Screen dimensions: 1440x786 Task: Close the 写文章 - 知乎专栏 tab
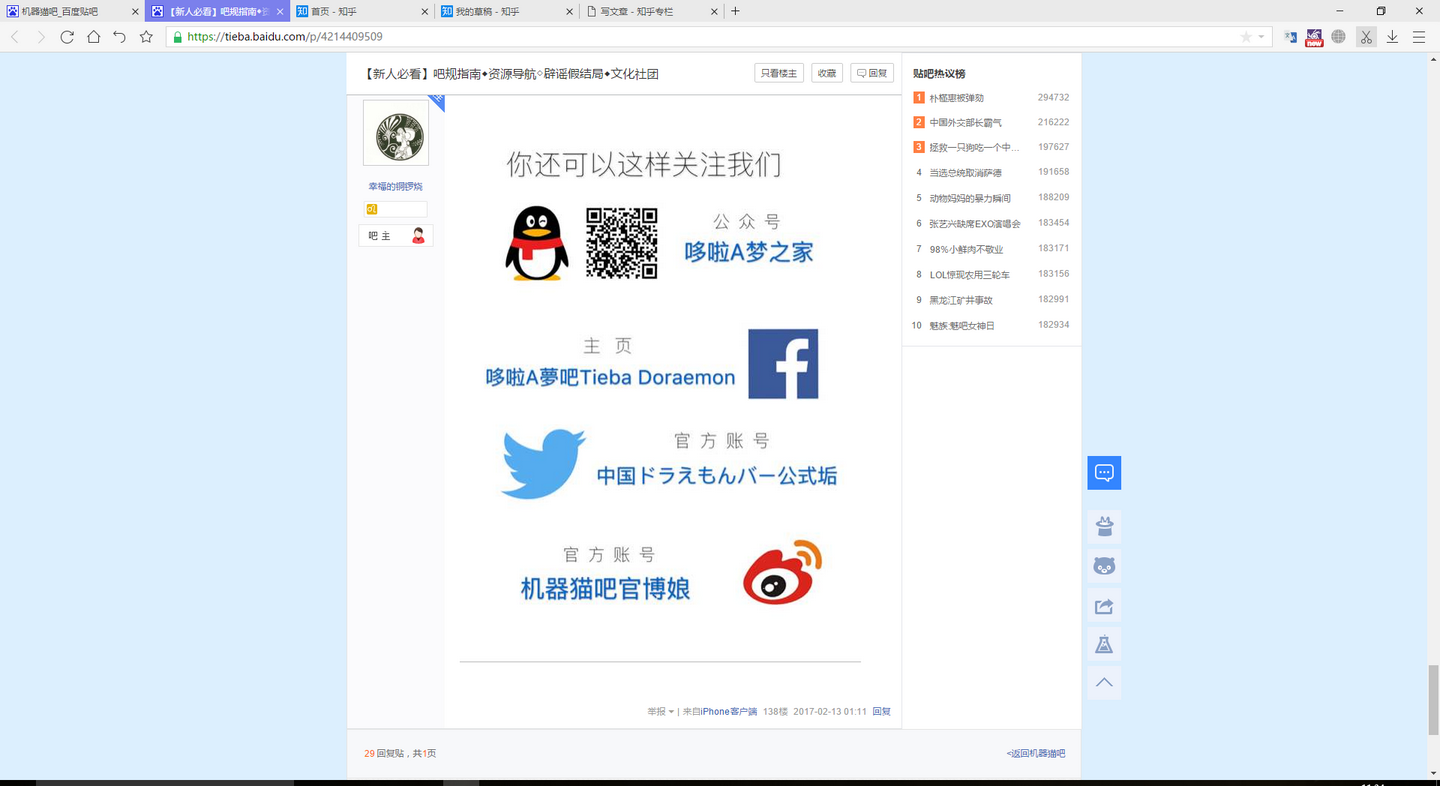(714, 12)
